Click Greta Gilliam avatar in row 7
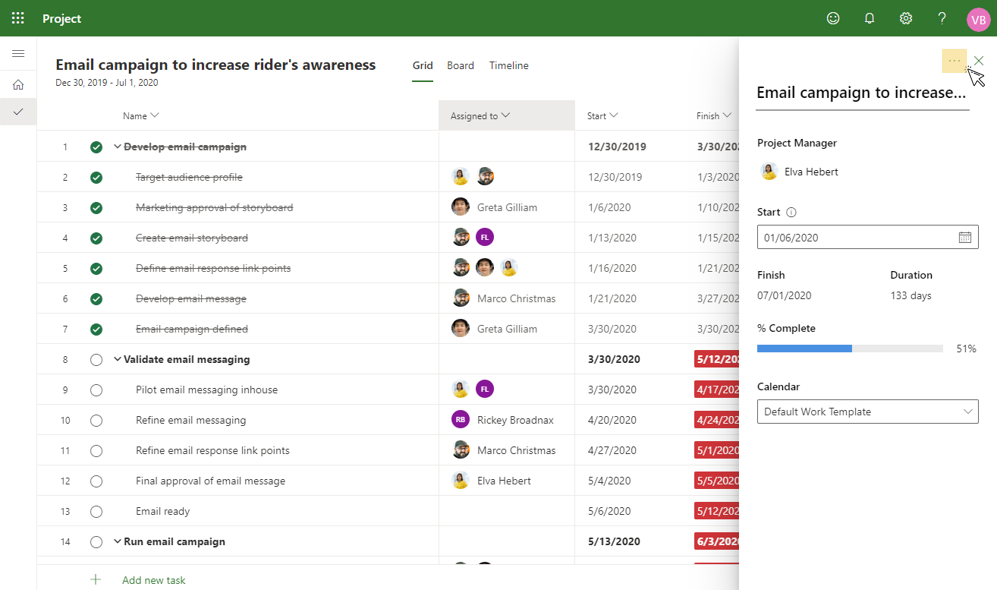The image size is (999, 590). click(x=461, y=328)
